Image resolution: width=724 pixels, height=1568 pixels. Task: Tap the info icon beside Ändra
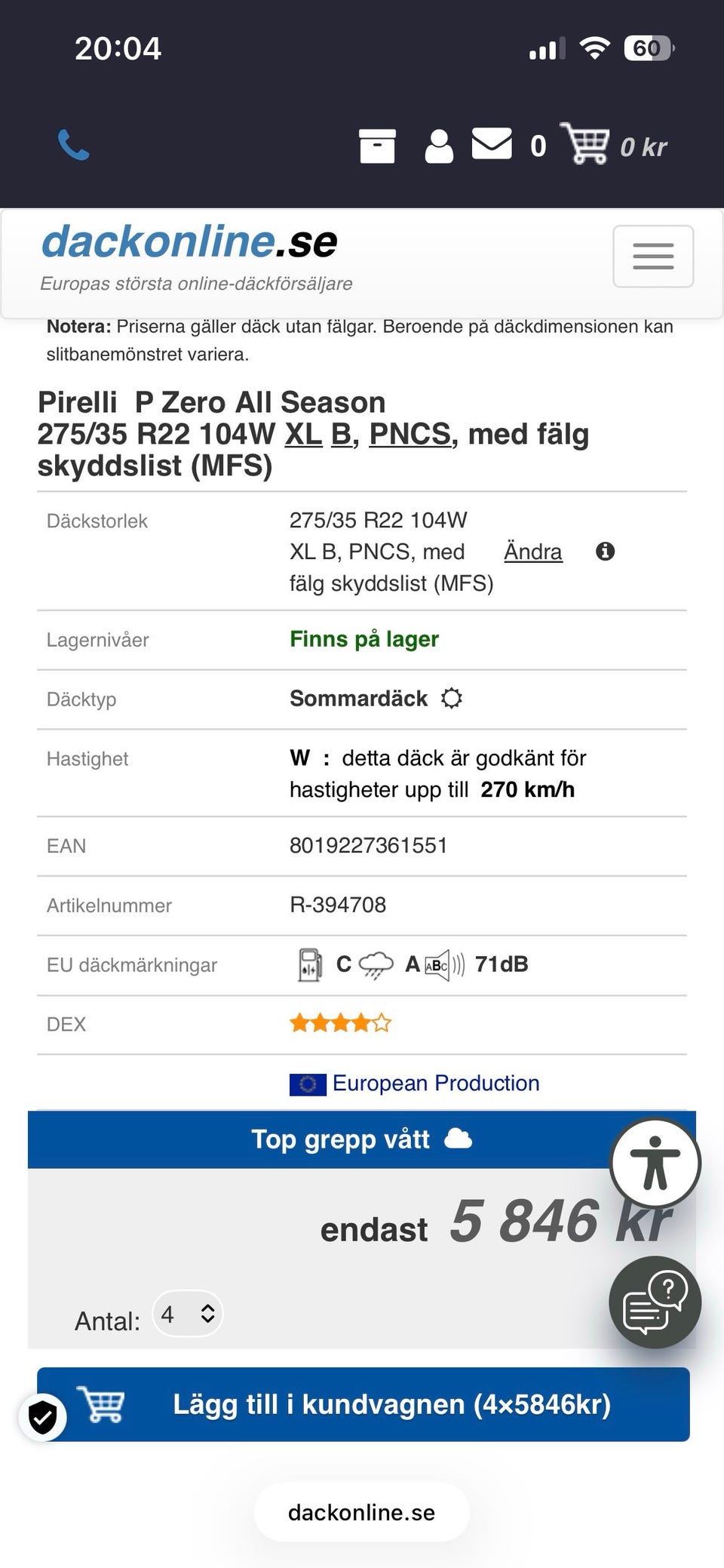click(605, 552)
